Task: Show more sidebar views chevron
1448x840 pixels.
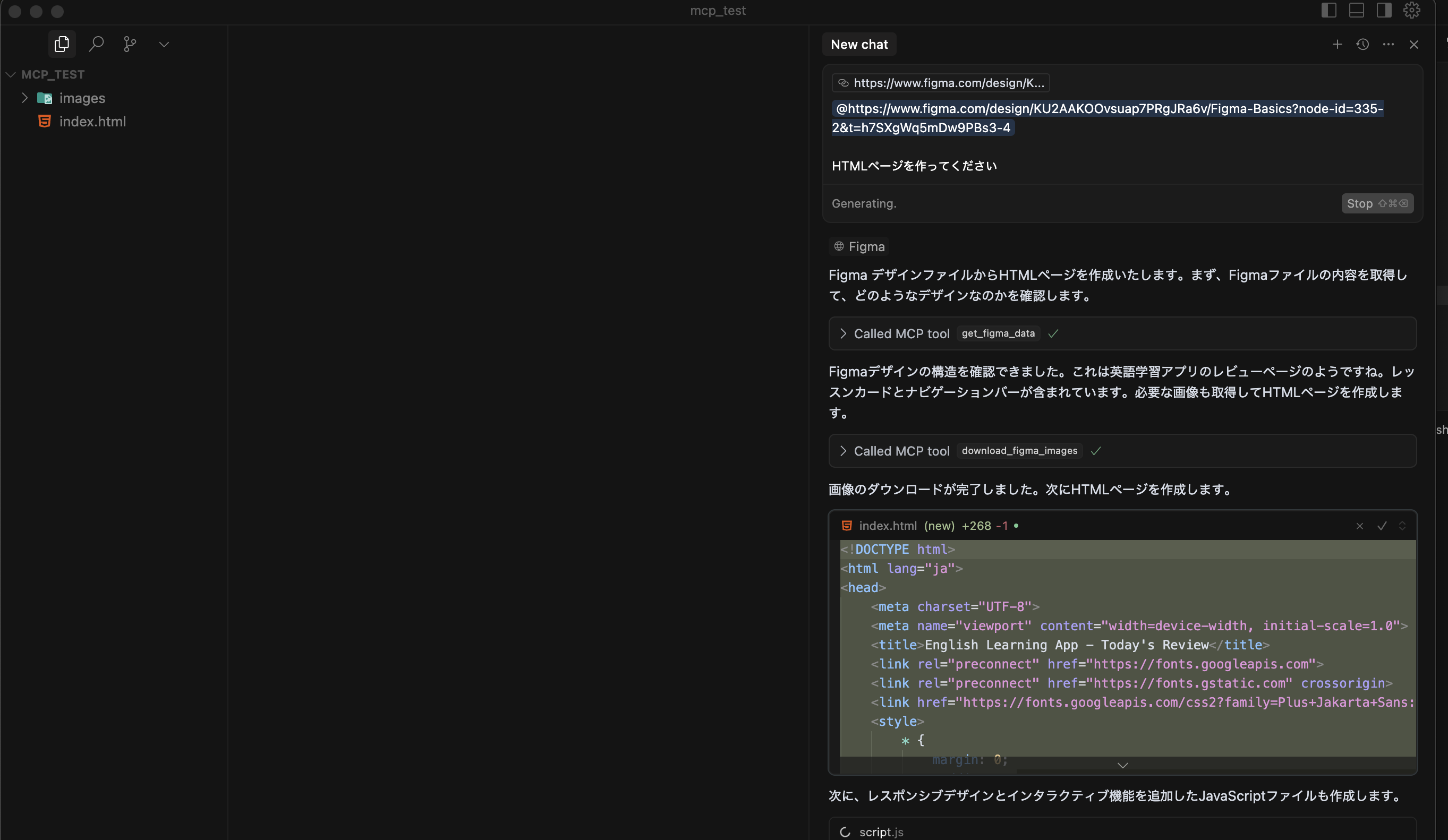Action: (164, 44)
